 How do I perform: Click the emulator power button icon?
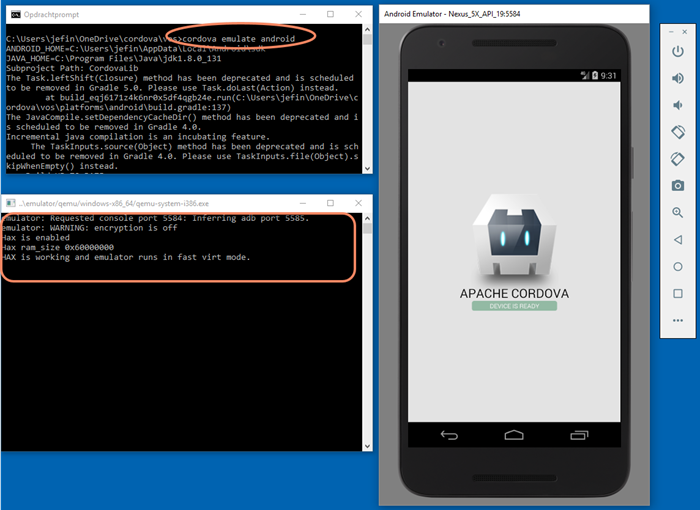pos(678,51)
